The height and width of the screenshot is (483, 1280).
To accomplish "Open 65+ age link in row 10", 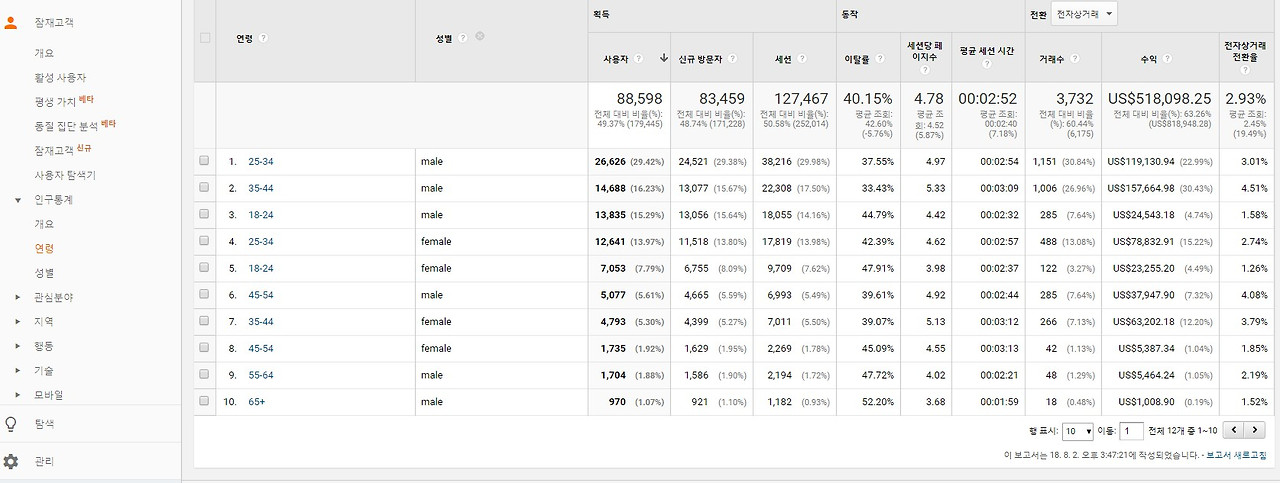I will point(257,402).
